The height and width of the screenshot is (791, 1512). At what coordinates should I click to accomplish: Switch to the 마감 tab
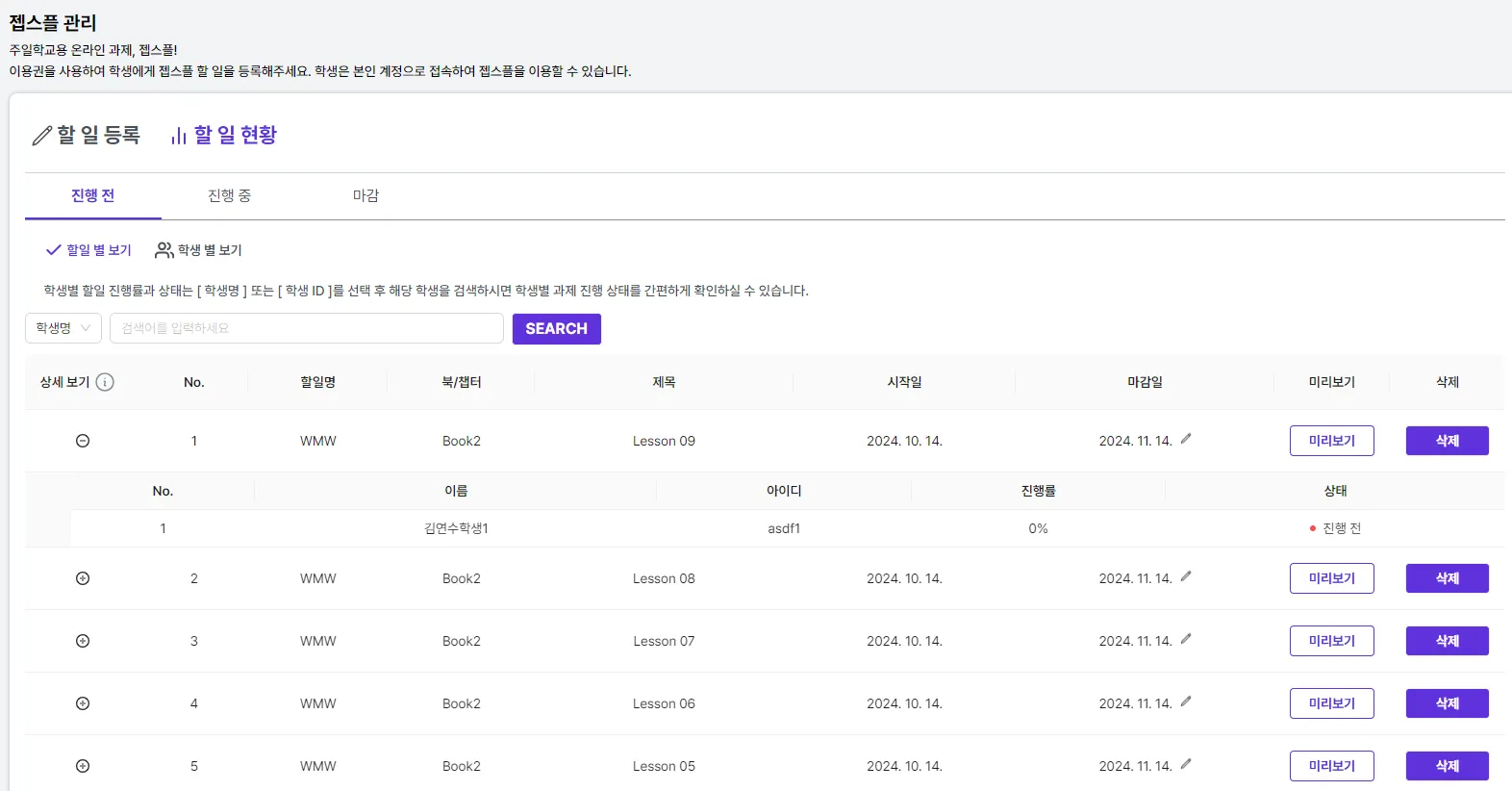point(365,195)
